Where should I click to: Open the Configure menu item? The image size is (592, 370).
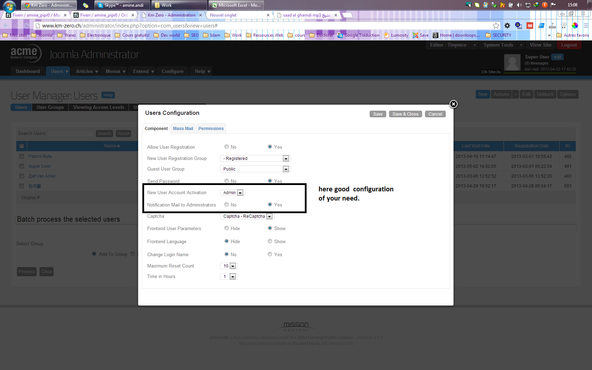tap(173, 71)
